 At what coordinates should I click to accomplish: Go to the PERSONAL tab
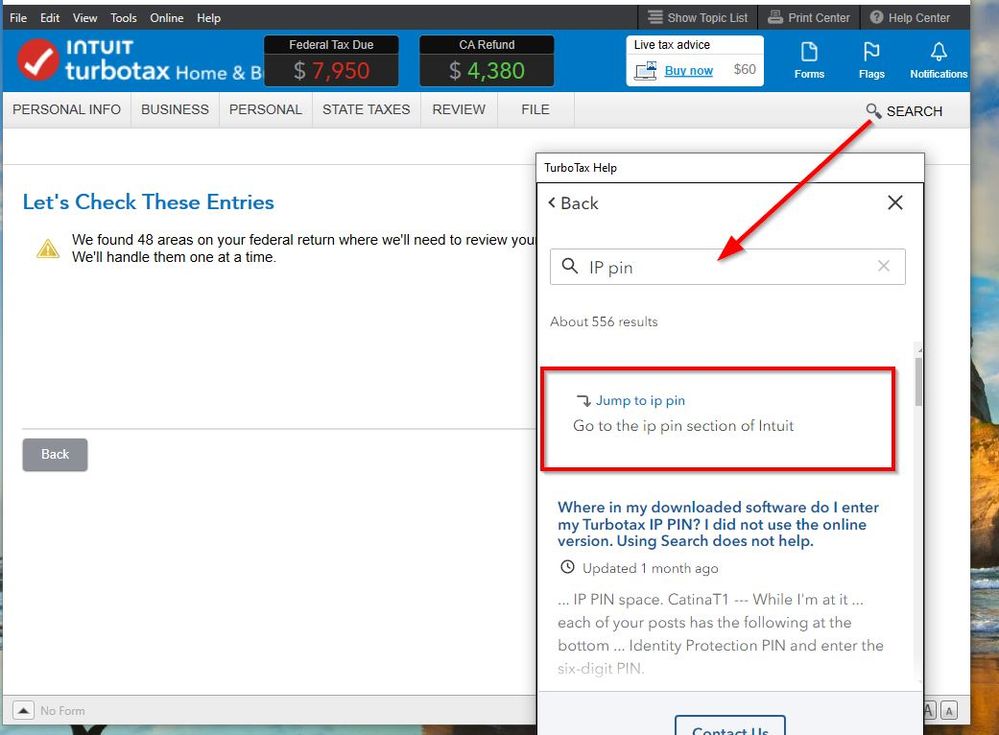(x=266, y=110)
